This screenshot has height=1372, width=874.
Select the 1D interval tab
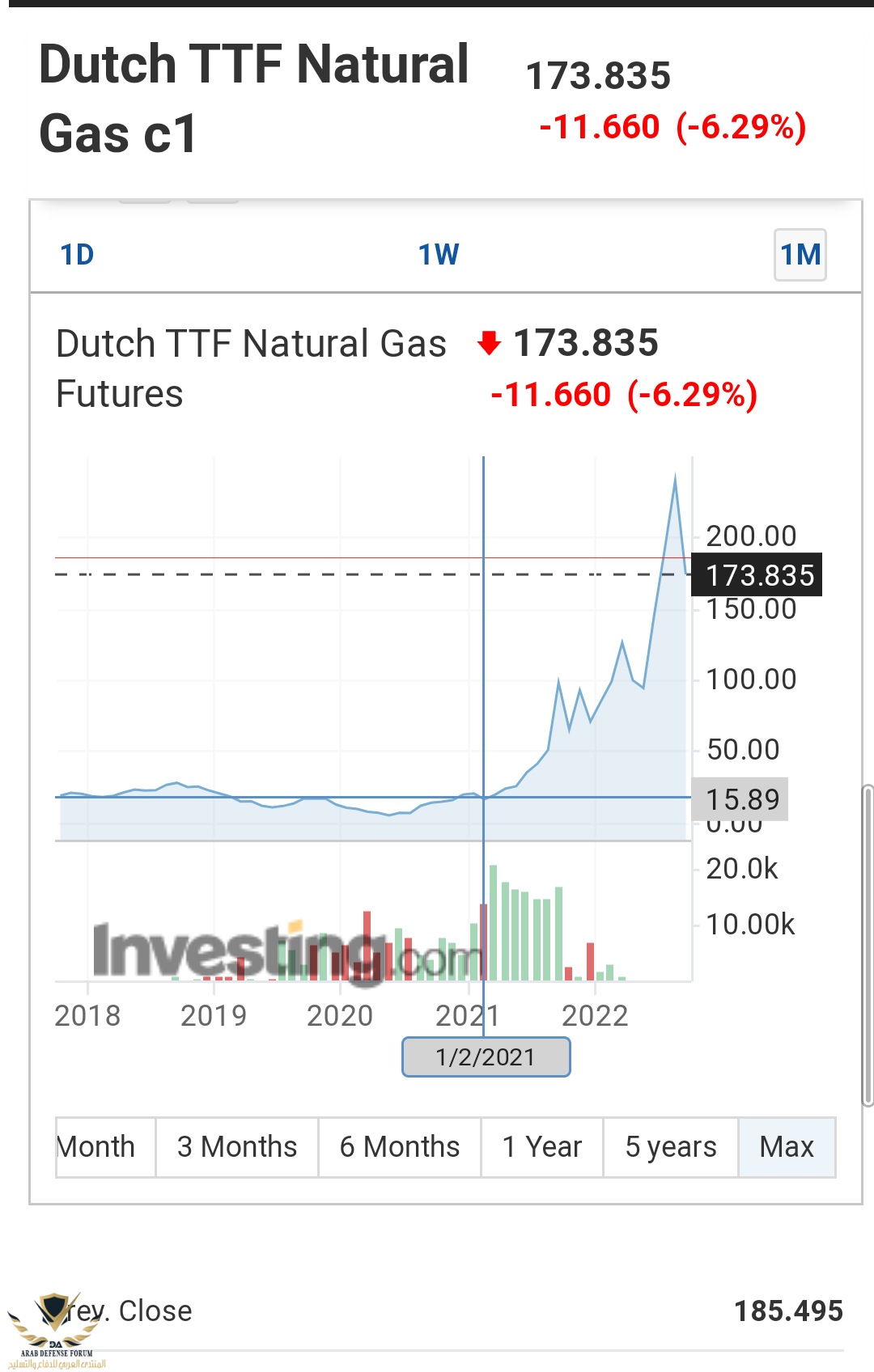tap(78, 255)
